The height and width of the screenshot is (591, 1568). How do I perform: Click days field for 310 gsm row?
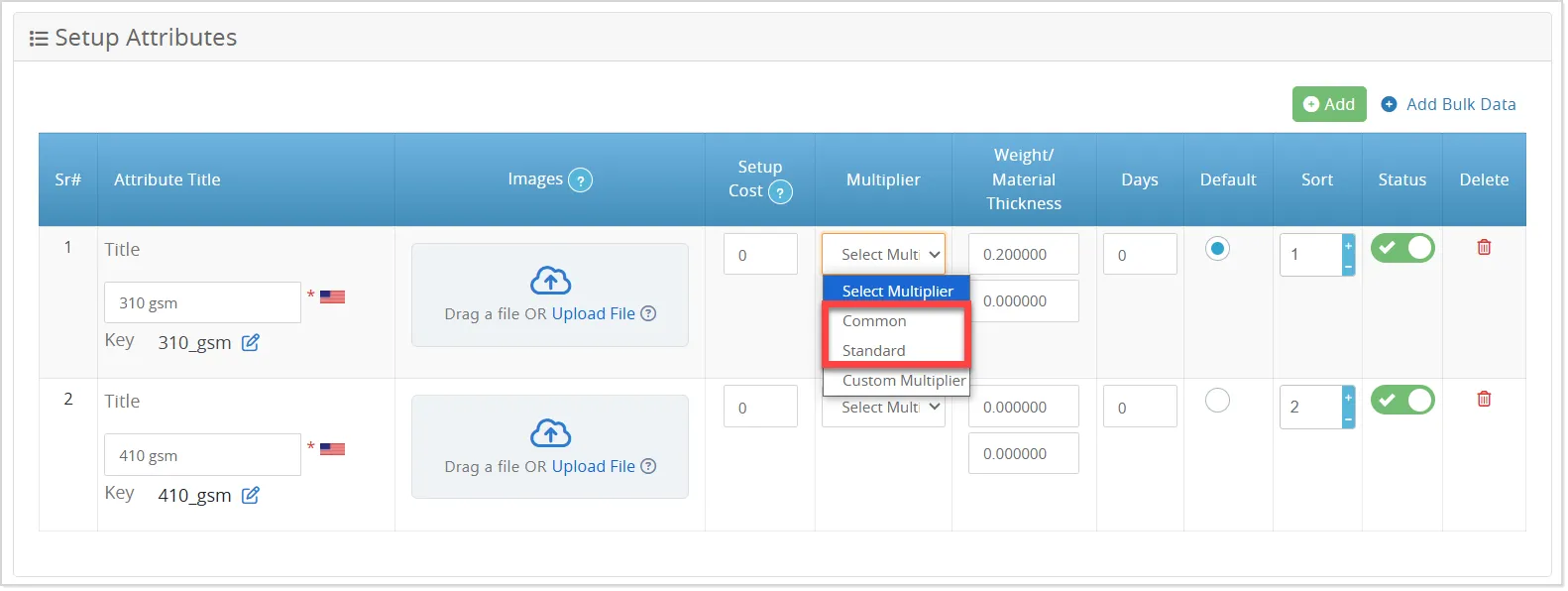[1140, 254]
